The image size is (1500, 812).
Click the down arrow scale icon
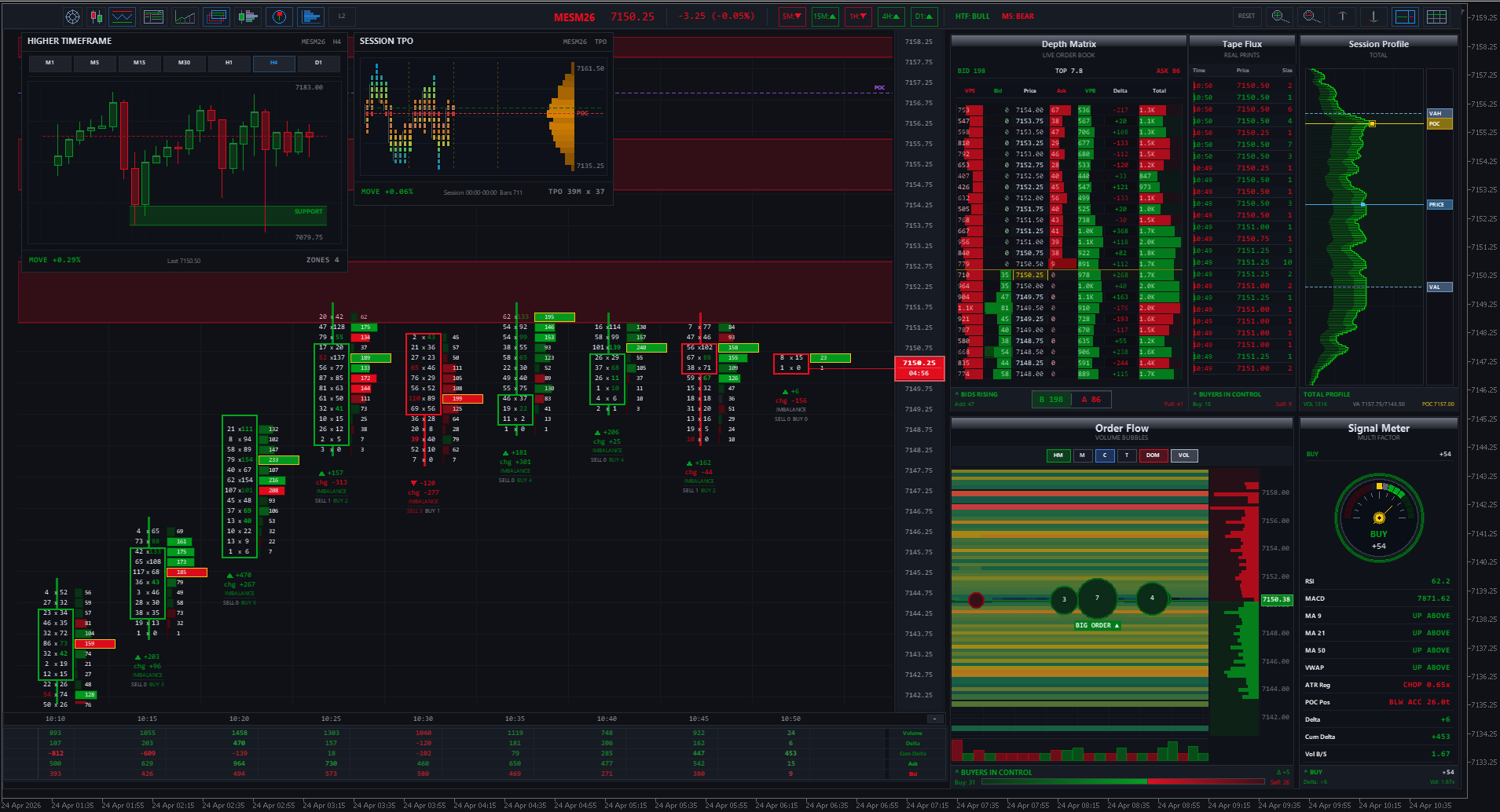click(x=1373, y=16)
